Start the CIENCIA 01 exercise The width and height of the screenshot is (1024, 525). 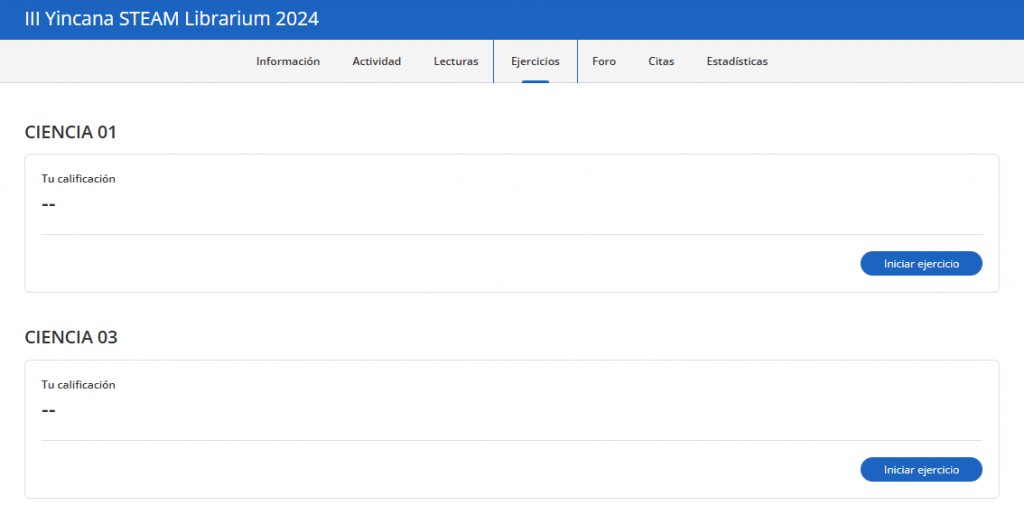[921, 263]
